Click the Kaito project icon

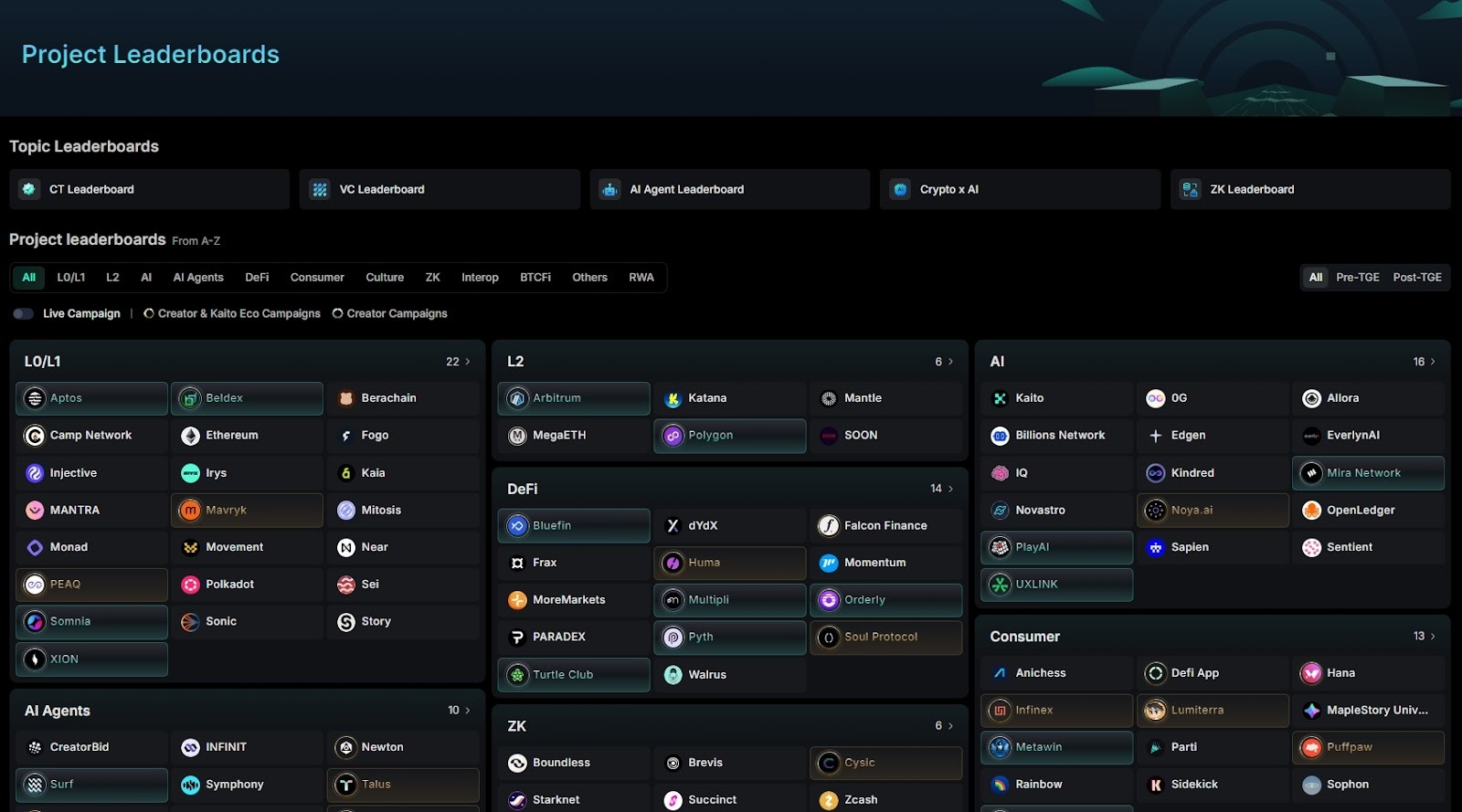pyautogui.click(x=1000, y=398)
